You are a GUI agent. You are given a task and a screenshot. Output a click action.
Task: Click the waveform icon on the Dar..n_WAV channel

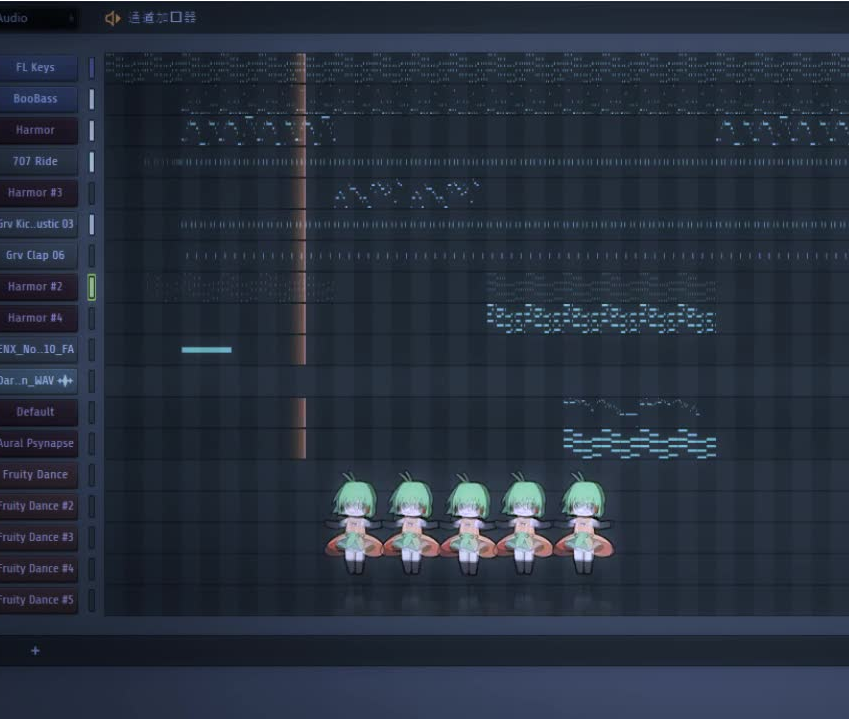66,381
